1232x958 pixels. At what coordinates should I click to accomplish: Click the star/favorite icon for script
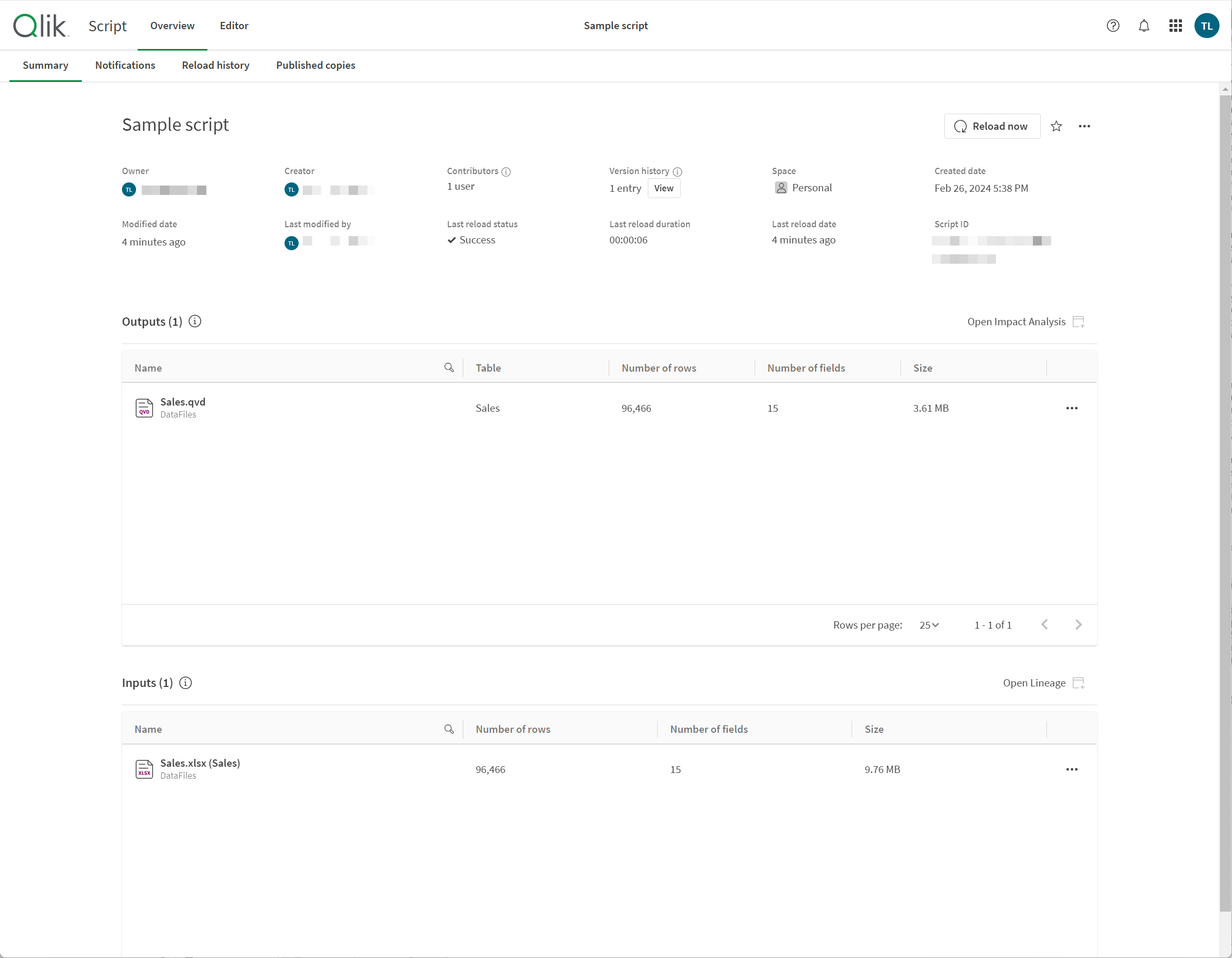tap(1056, 126)
